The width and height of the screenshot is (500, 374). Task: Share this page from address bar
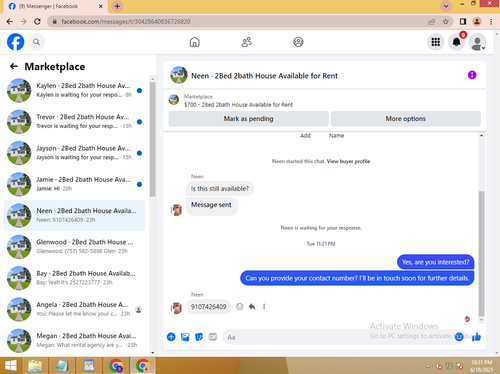pyautogui.click(x=432, y=22)
